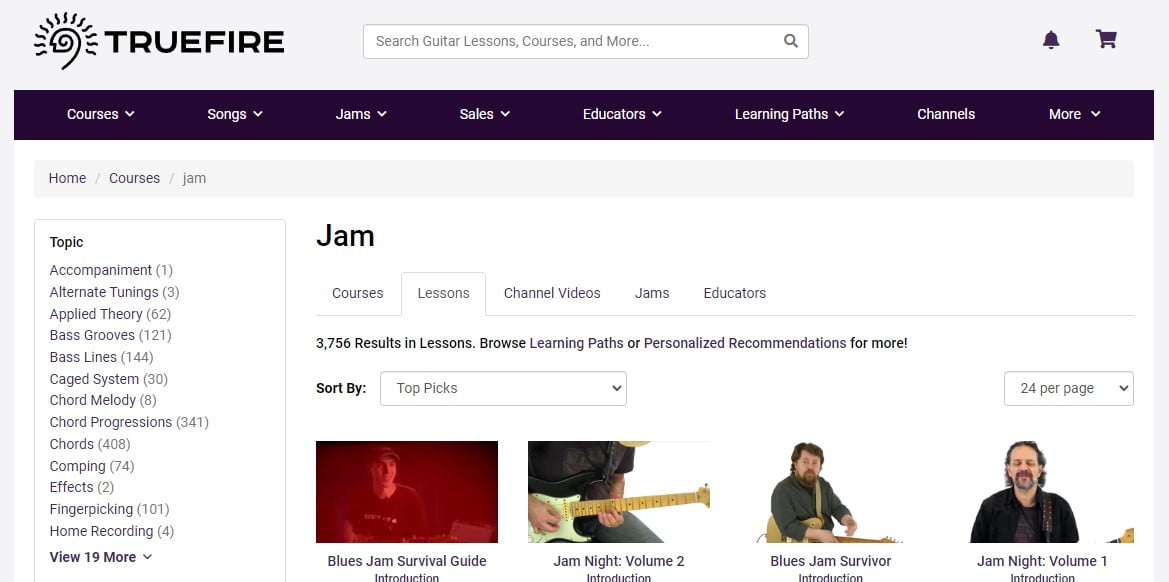
Task: Open notifications bell icon
Action: (x=1051, y=39)
